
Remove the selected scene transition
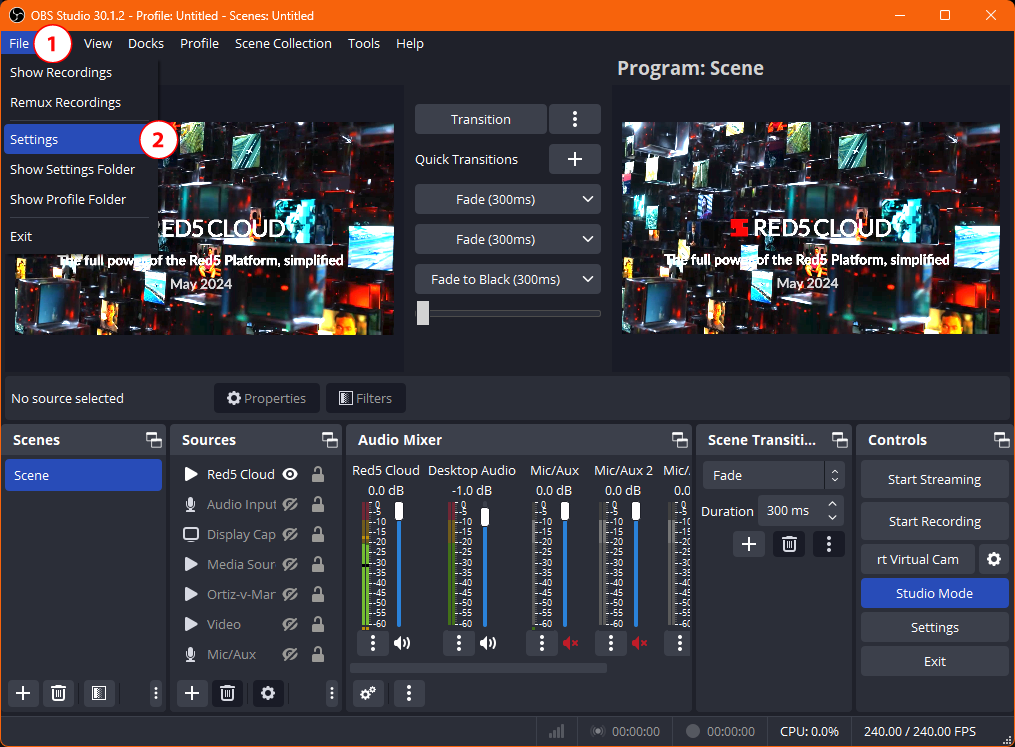(x=789, y=544)
